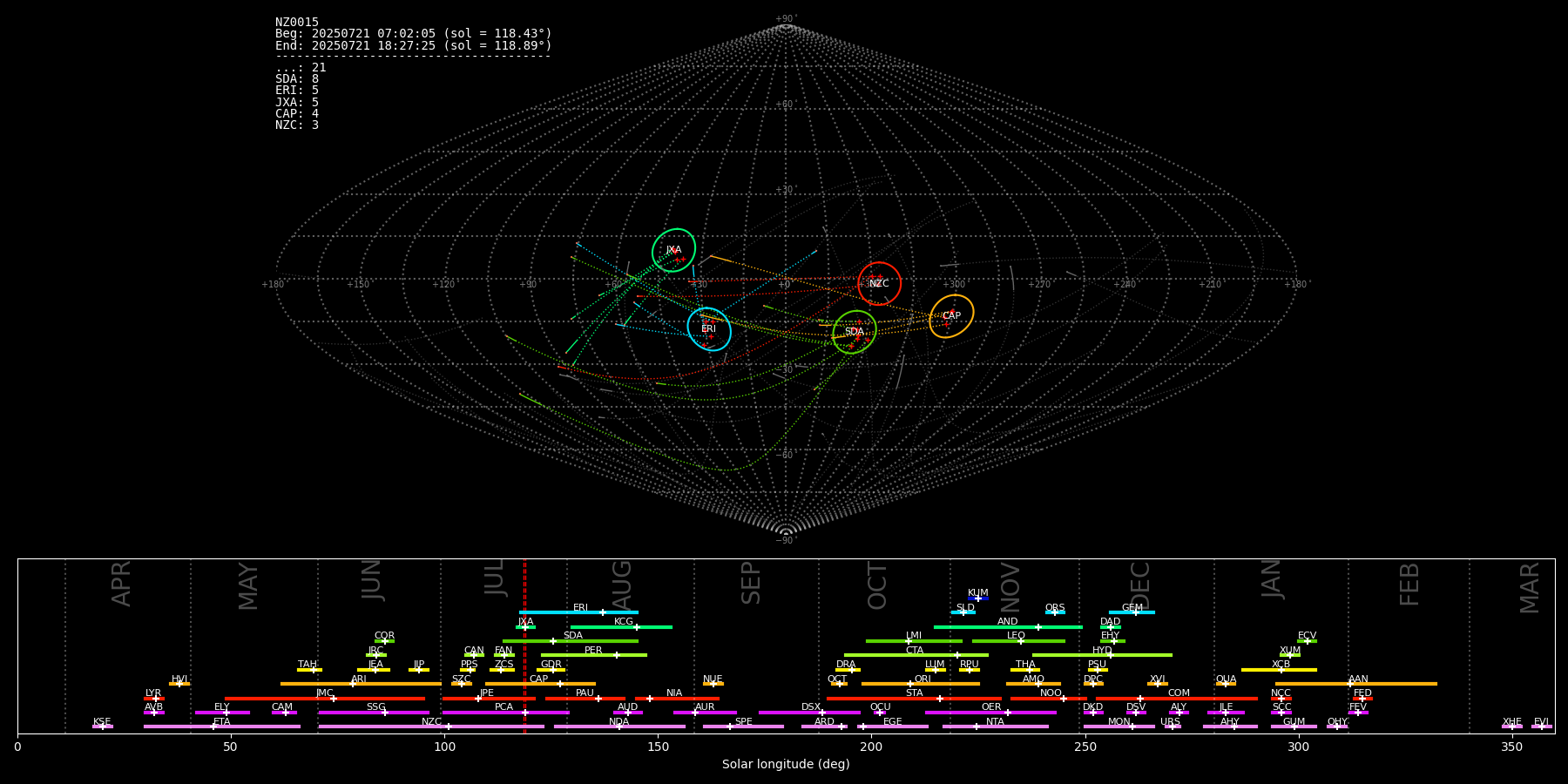1568x784 pixels.
Task: Click the LMI shower label in timeline
Action: click(914, 636)
